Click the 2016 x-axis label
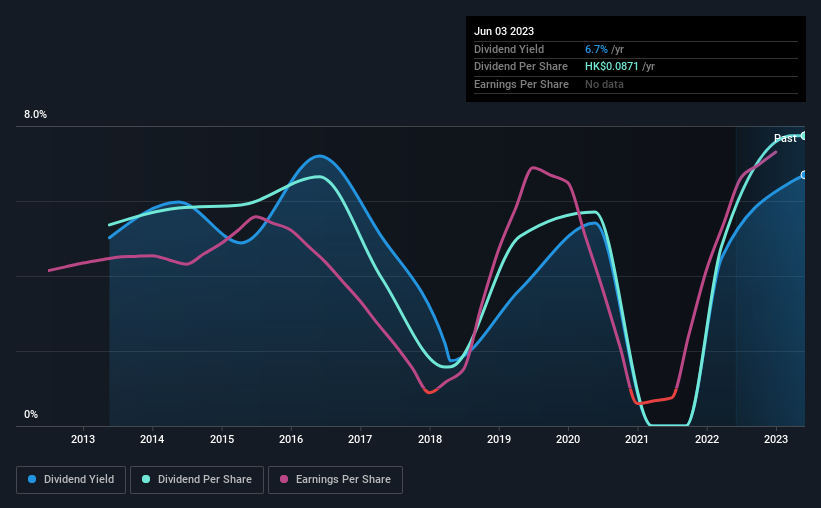821x508 pixels. [291, 439]
